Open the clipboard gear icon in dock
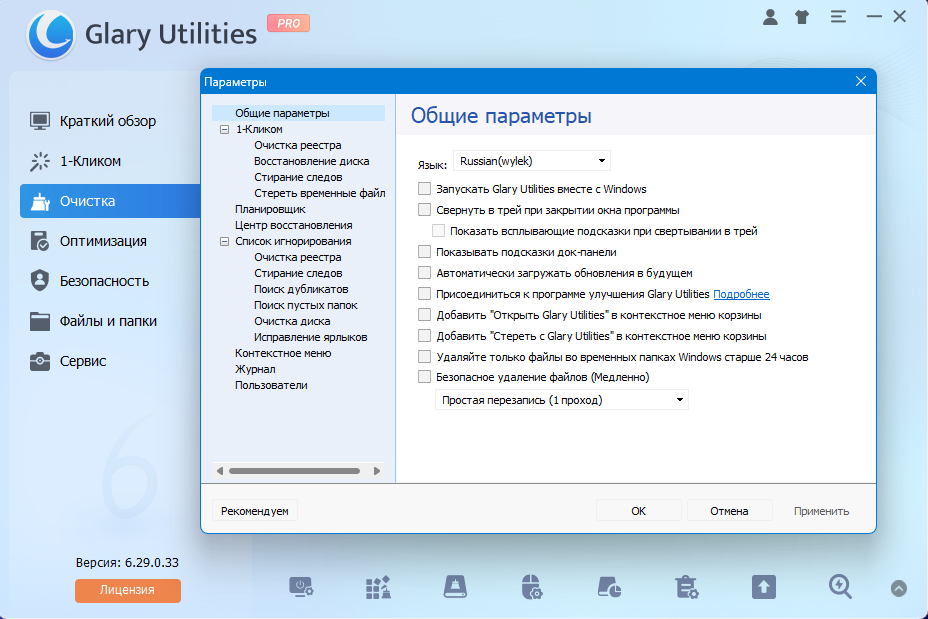 687,588
